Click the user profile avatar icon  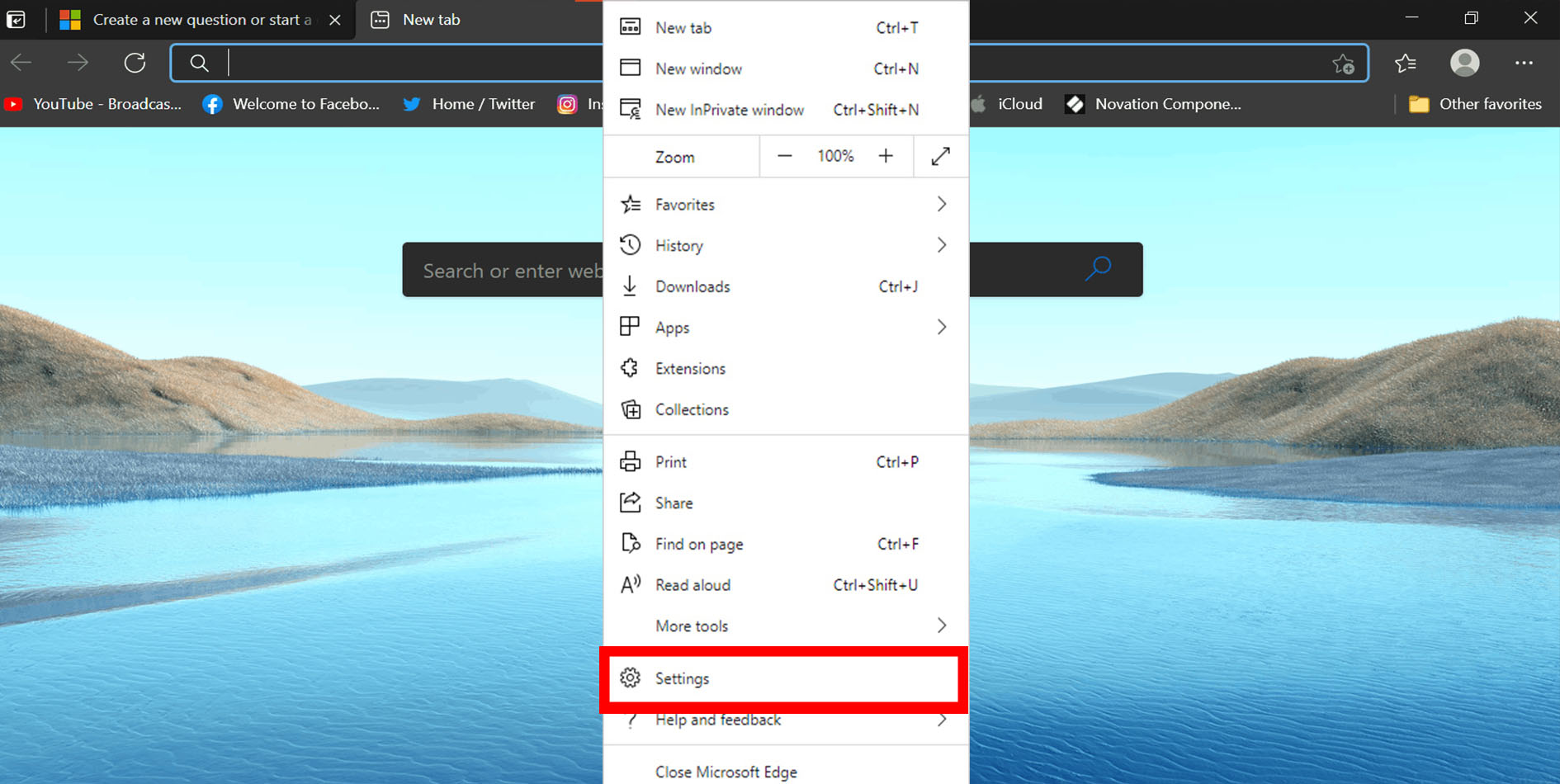coord(1464,63)
